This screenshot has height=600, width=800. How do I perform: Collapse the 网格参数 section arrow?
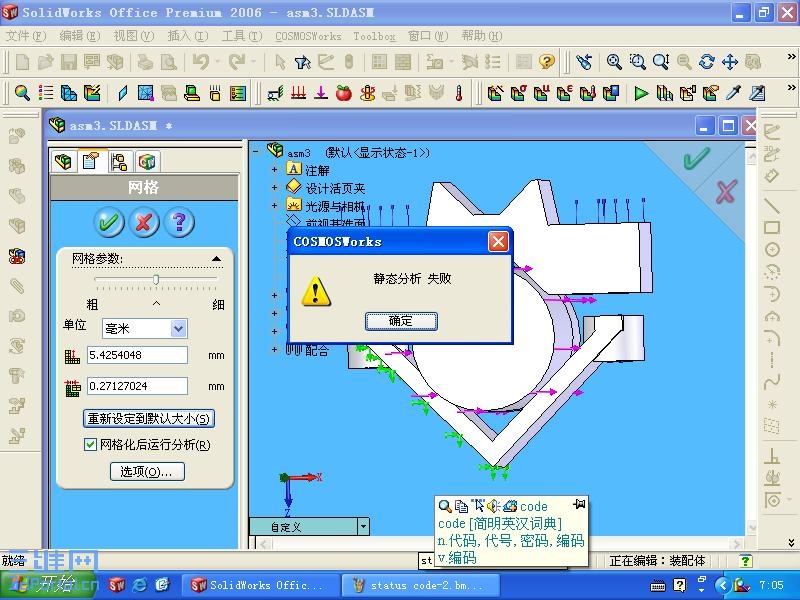(x=216, y=259)
